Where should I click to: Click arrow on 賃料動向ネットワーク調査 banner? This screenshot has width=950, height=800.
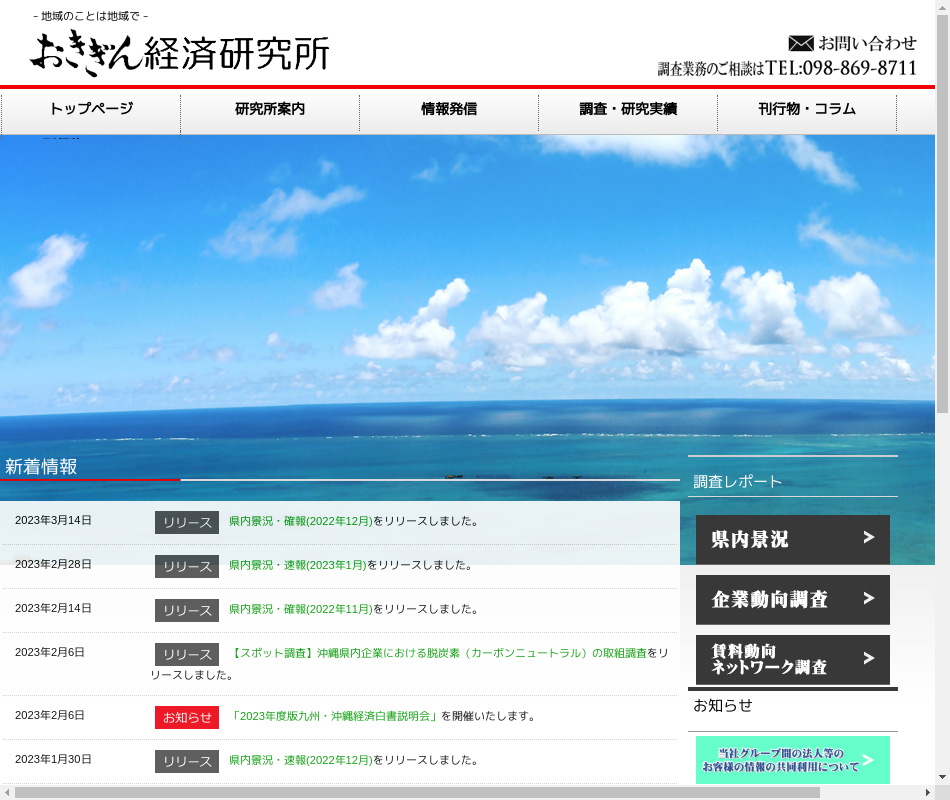pyautogui.click(x=868, y=658)
